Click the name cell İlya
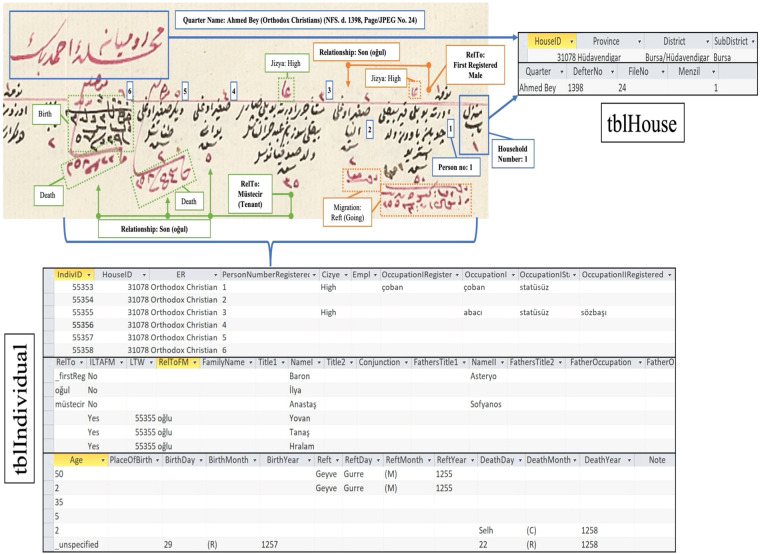This screenshot has height=554, width=760. [x=295, y=390]
